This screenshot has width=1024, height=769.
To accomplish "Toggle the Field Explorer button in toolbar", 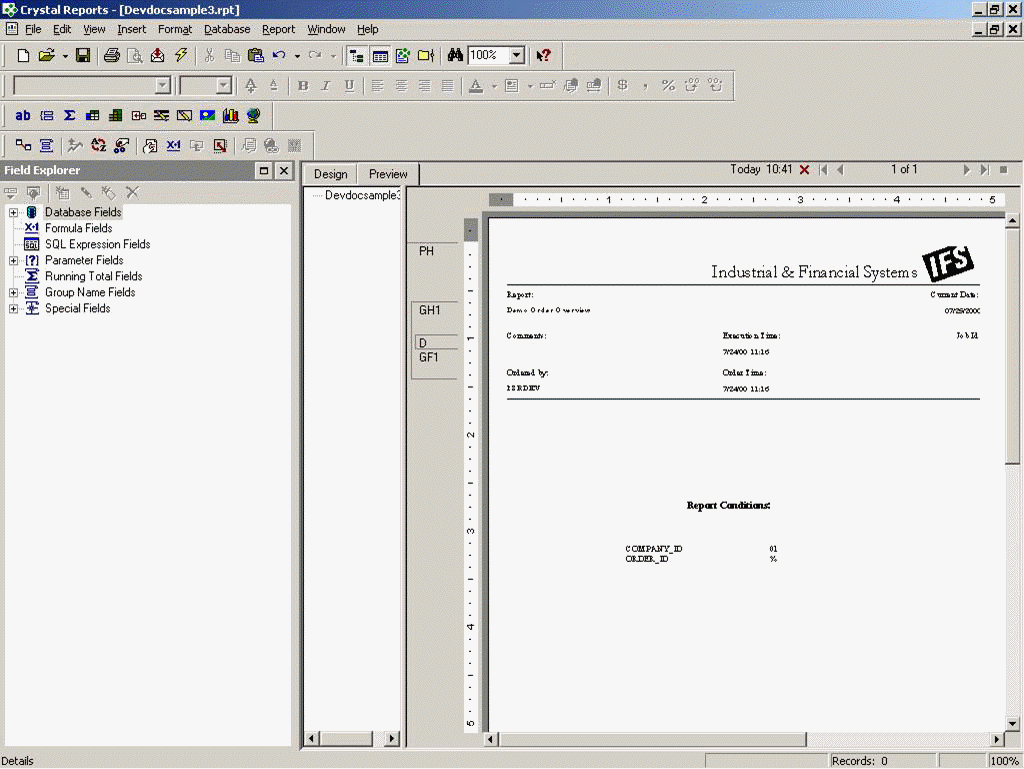I will point(380,56).
